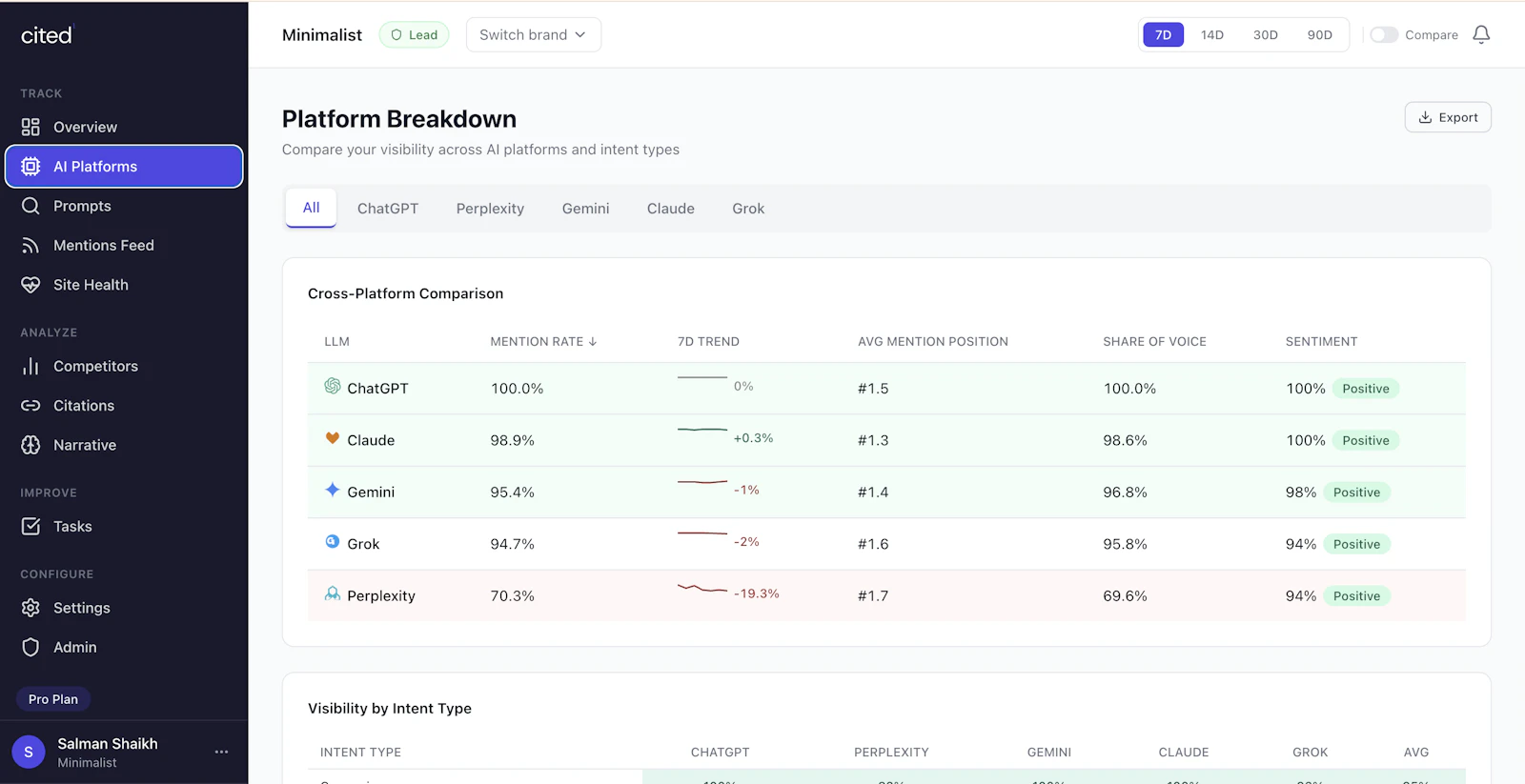Open Citations link icon
1525x784 pixels.
[x=30, y=406]
